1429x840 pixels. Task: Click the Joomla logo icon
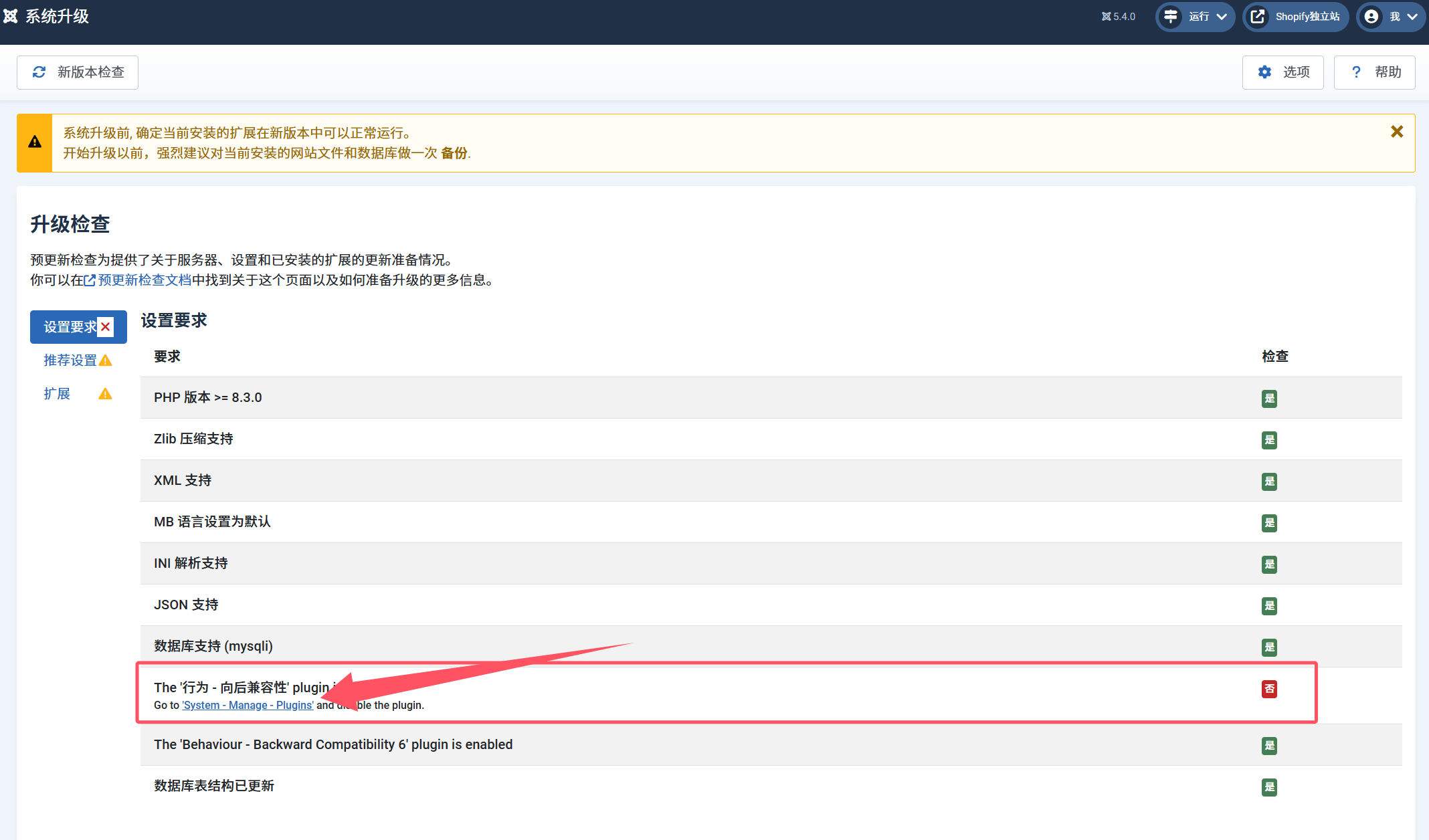click(x=11, y=16)
